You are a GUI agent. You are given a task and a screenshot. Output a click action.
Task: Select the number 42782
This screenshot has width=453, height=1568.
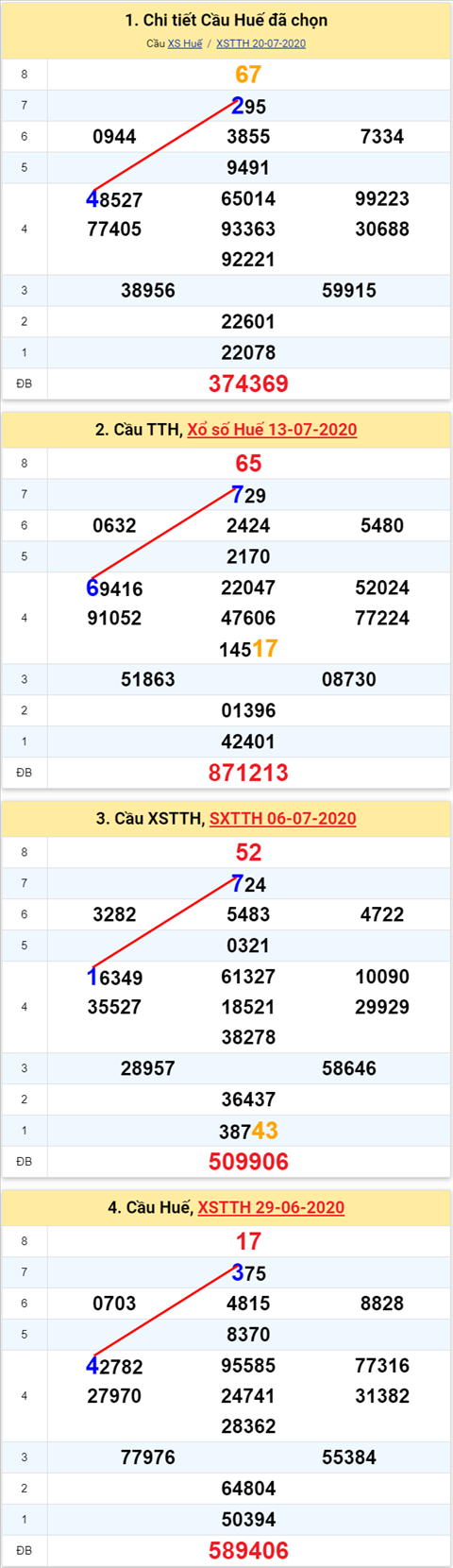click(x=114, y=1367)
